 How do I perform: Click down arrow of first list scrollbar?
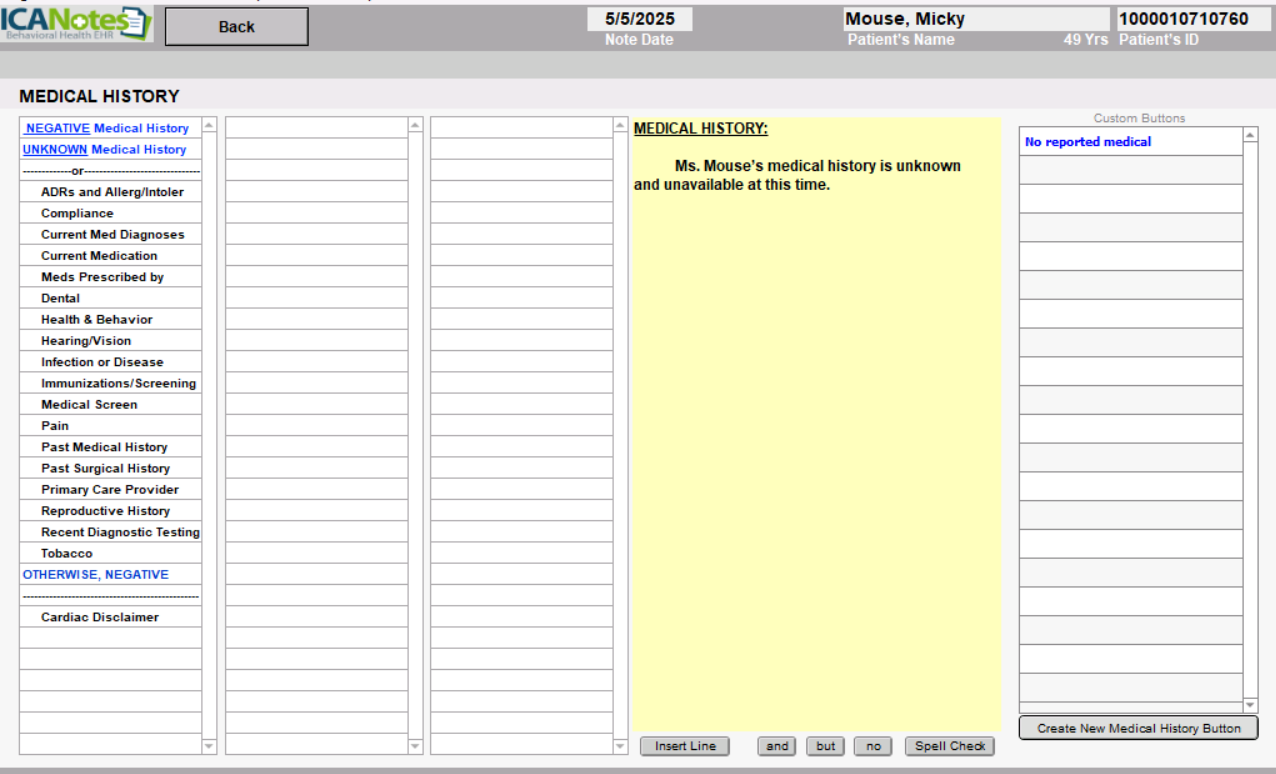(x=209, y=746)
